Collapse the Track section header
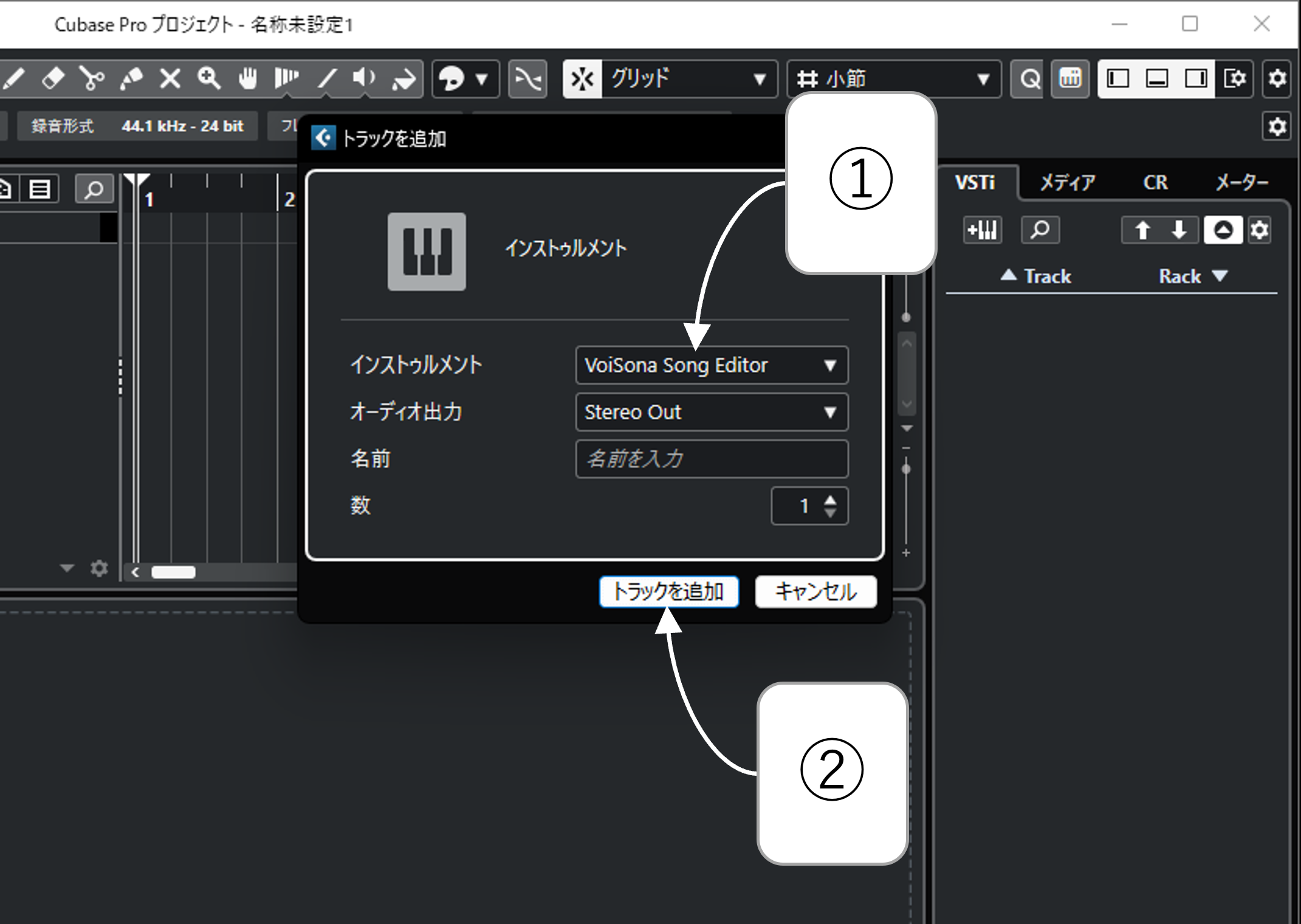 click(1035, 276)
